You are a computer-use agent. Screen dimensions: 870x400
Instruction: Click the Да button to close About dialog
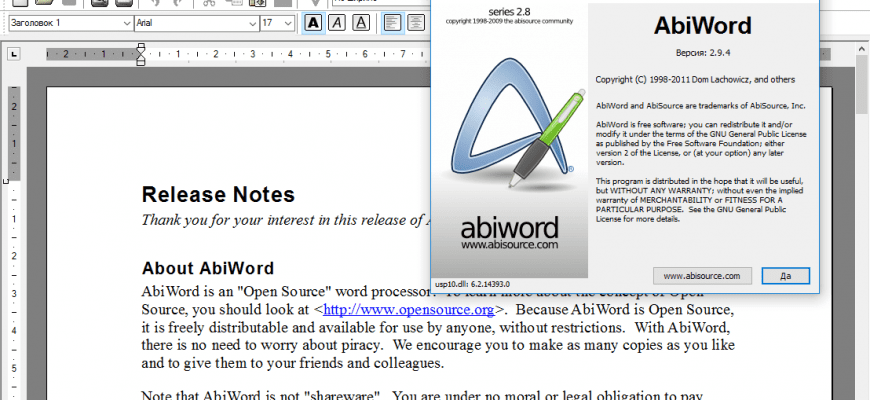coord(785,276)
